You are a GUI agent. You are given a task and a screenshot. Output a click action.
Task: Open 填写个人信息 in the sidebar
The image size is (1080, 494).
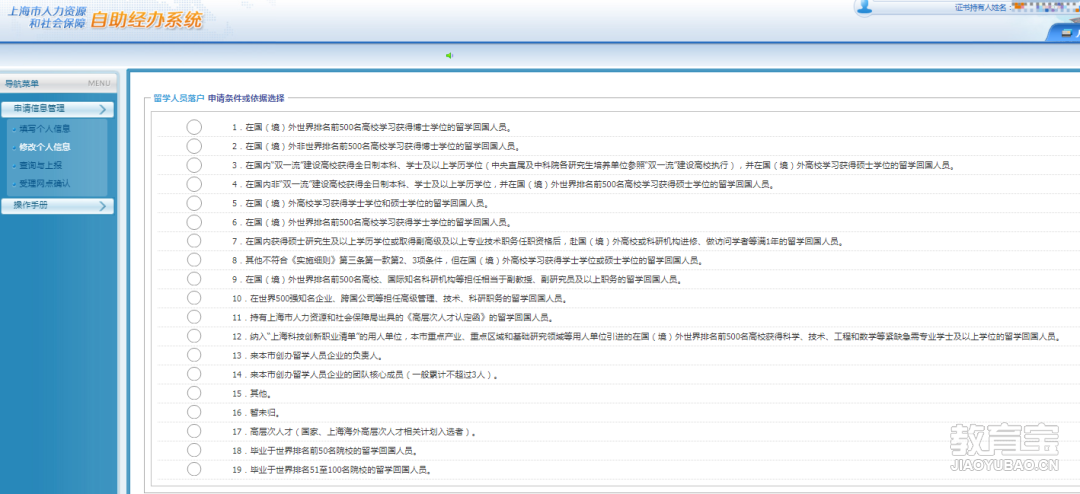[44, 129]
